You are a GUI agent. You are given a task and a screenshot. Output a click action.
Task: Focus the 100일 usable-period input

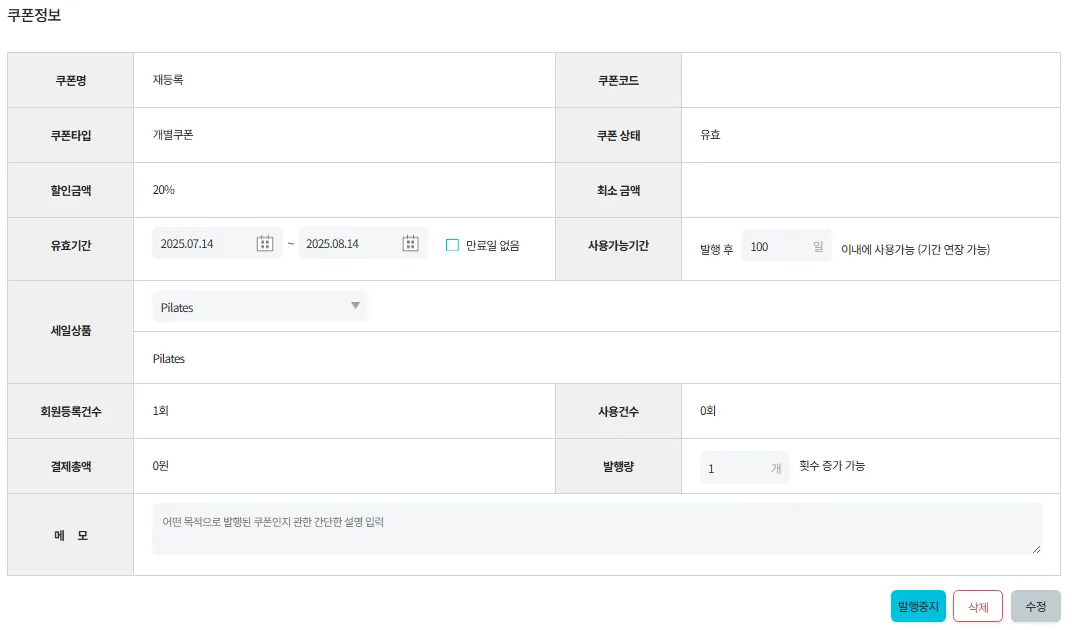click(x=775, y=246)
